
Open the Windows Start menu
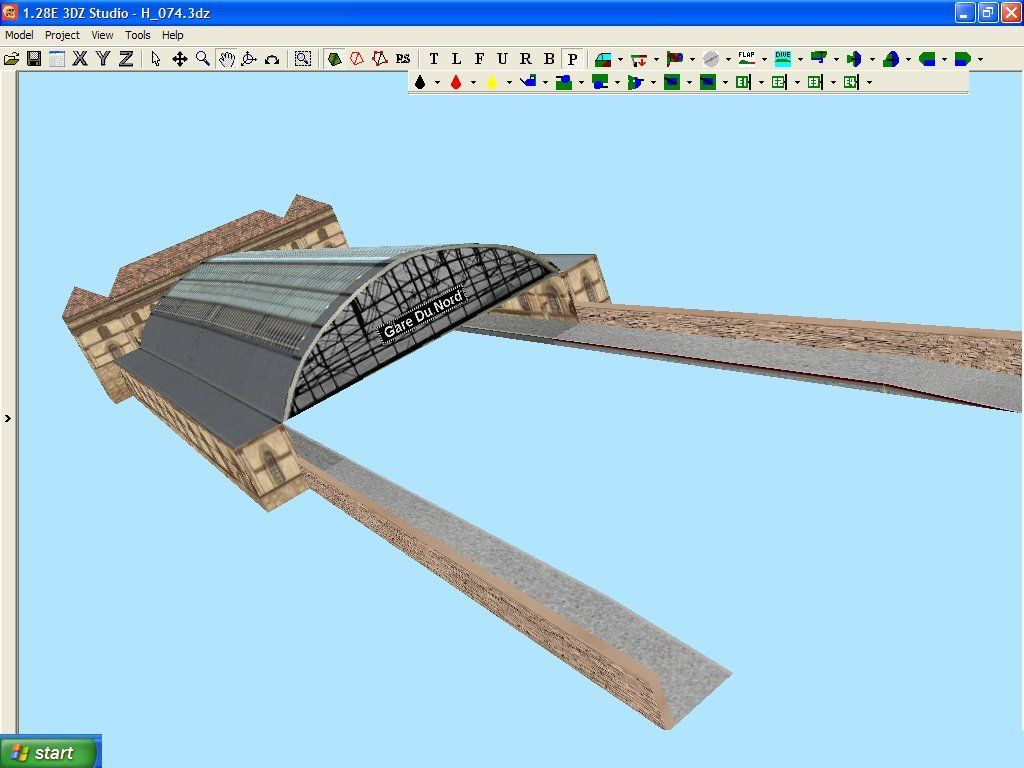51,752
